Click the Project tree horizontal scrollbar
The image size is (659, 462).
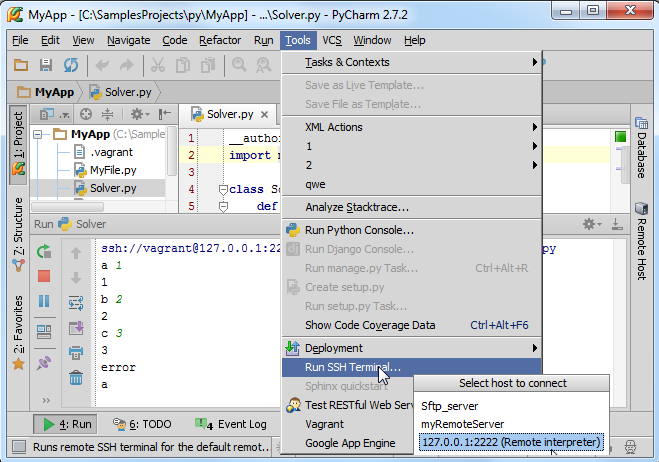point(67,207)
